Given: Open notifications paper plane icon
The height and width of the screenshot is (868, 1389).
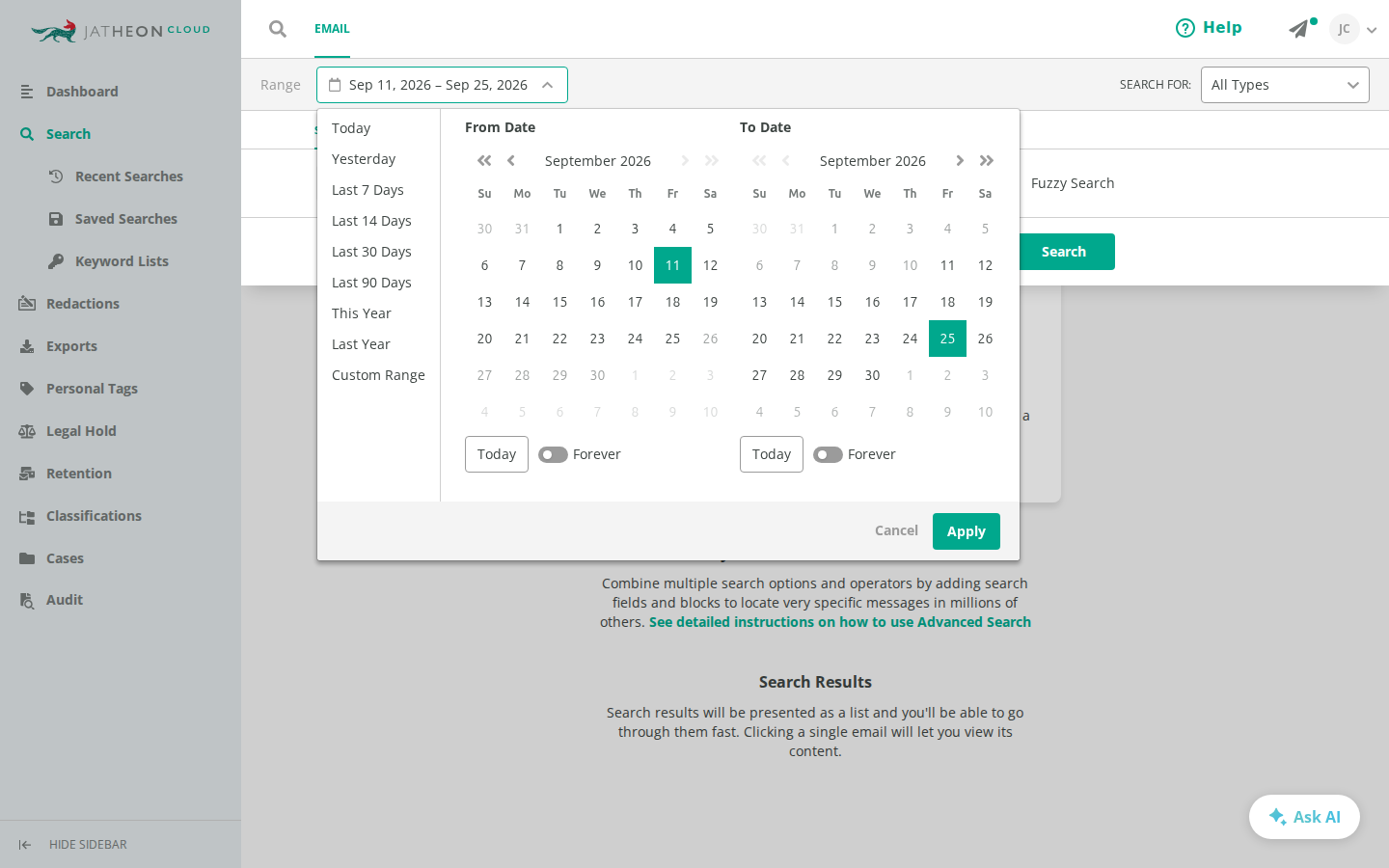Looking at the screenshot, I should pos(1299,29).
